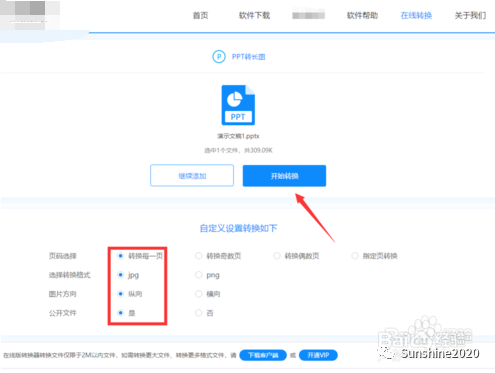Click the 下载客户端 button

pos(263,355)
